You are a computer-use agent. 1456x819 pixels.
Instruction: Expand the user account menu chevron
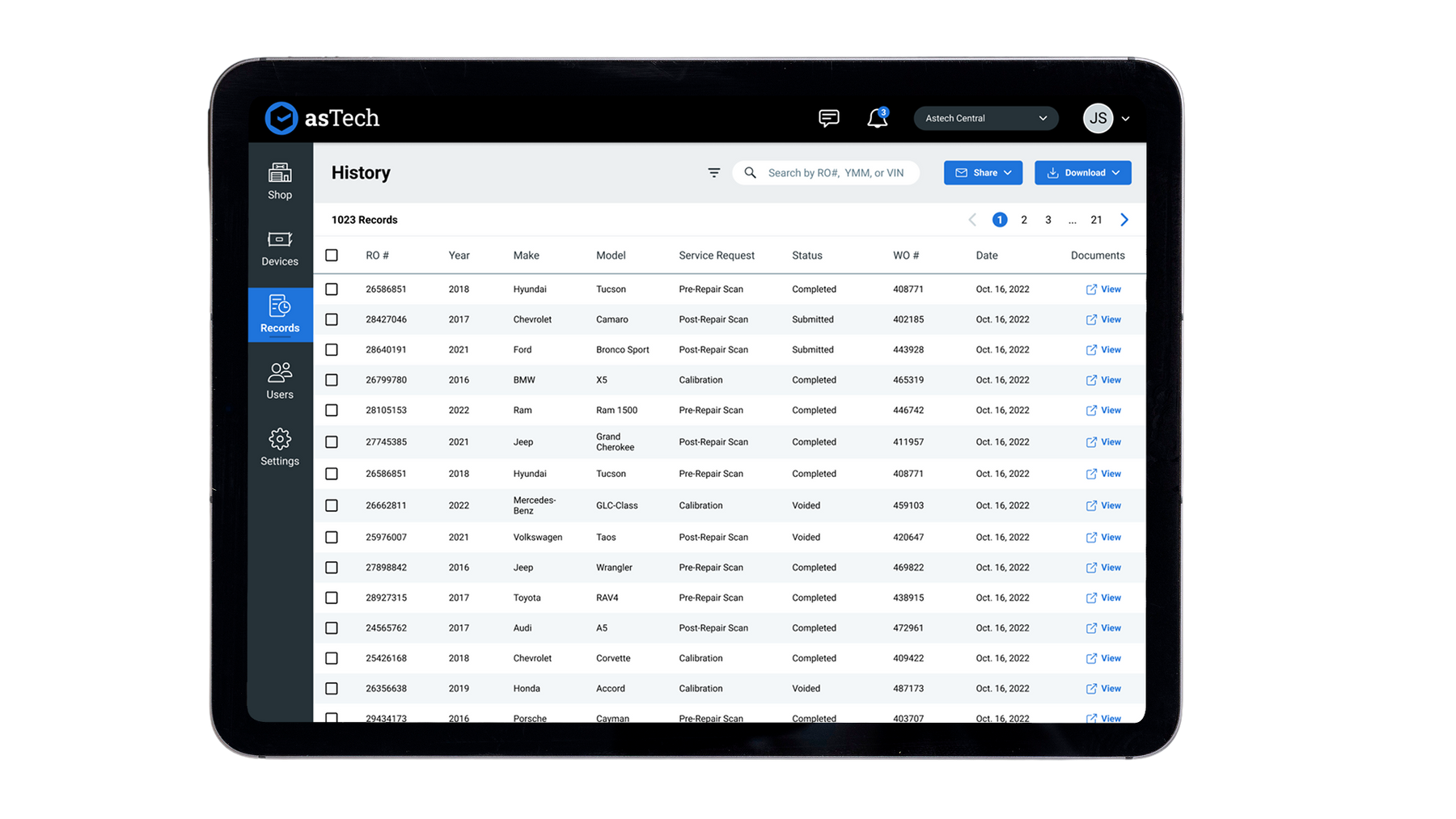[1125, 119]
